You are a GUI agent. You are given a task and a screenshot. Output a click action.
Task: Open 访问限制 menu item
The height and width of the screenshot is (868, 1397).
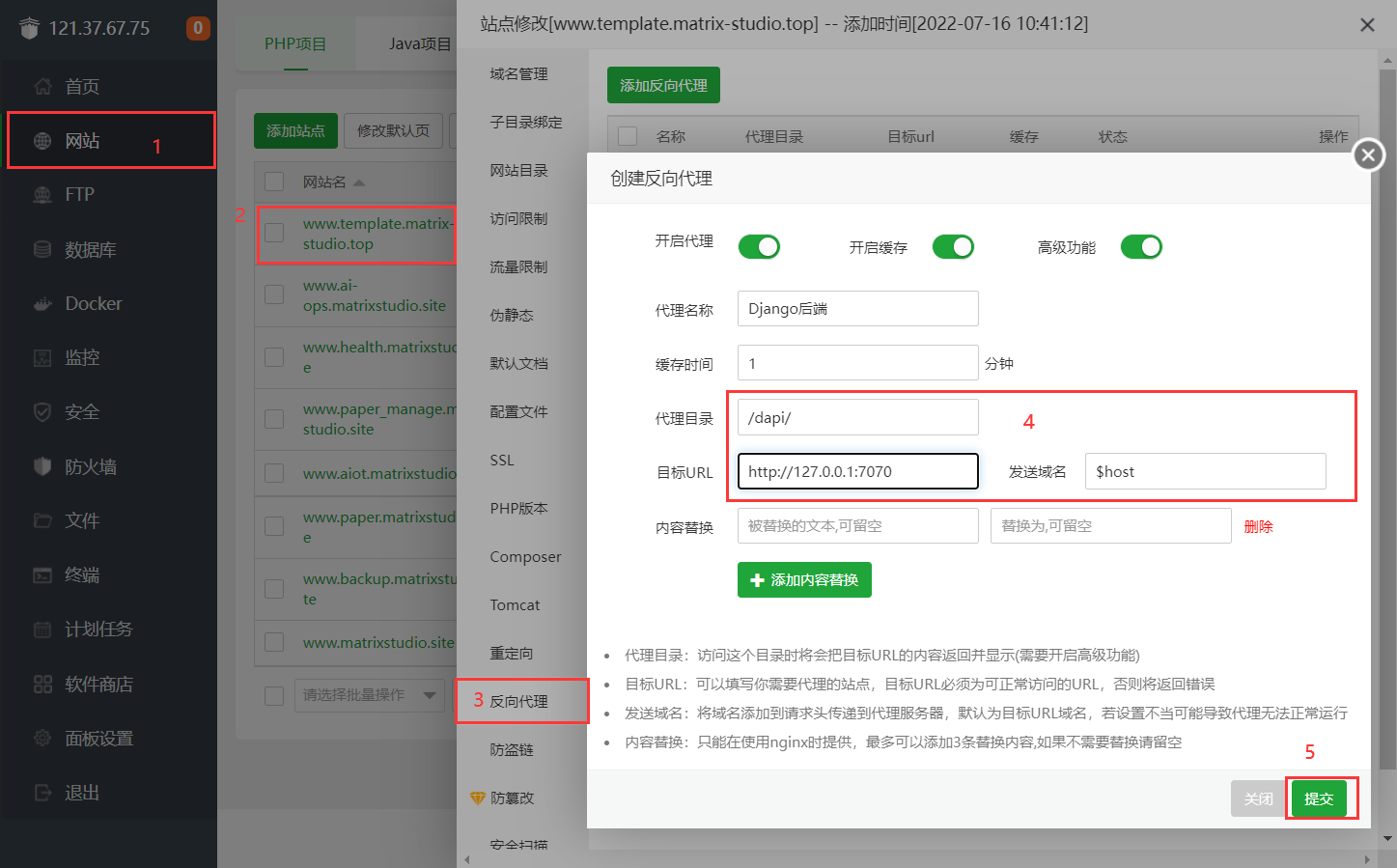coord(518,219)
